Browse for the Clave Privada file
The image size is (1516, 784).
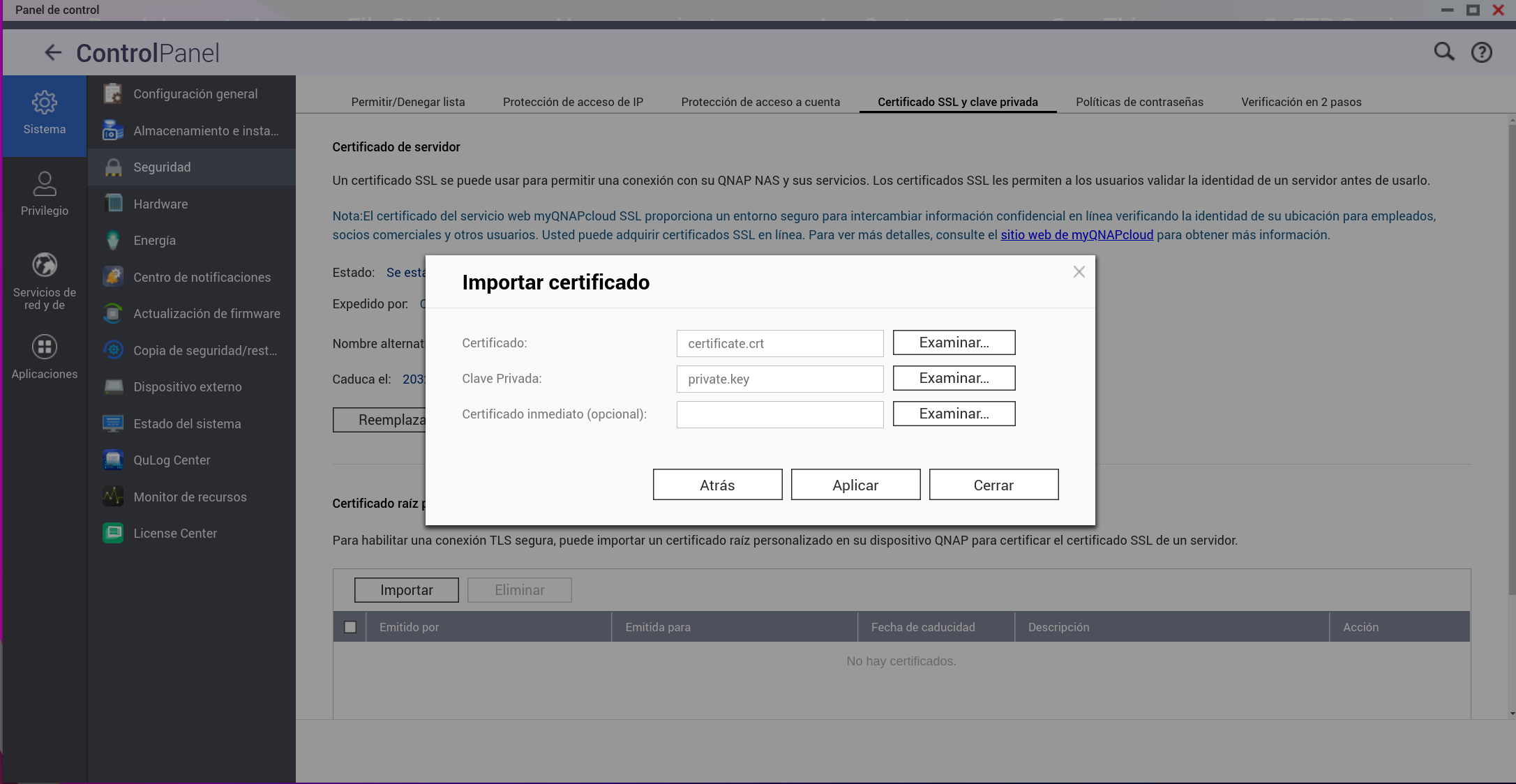point(954,378)
